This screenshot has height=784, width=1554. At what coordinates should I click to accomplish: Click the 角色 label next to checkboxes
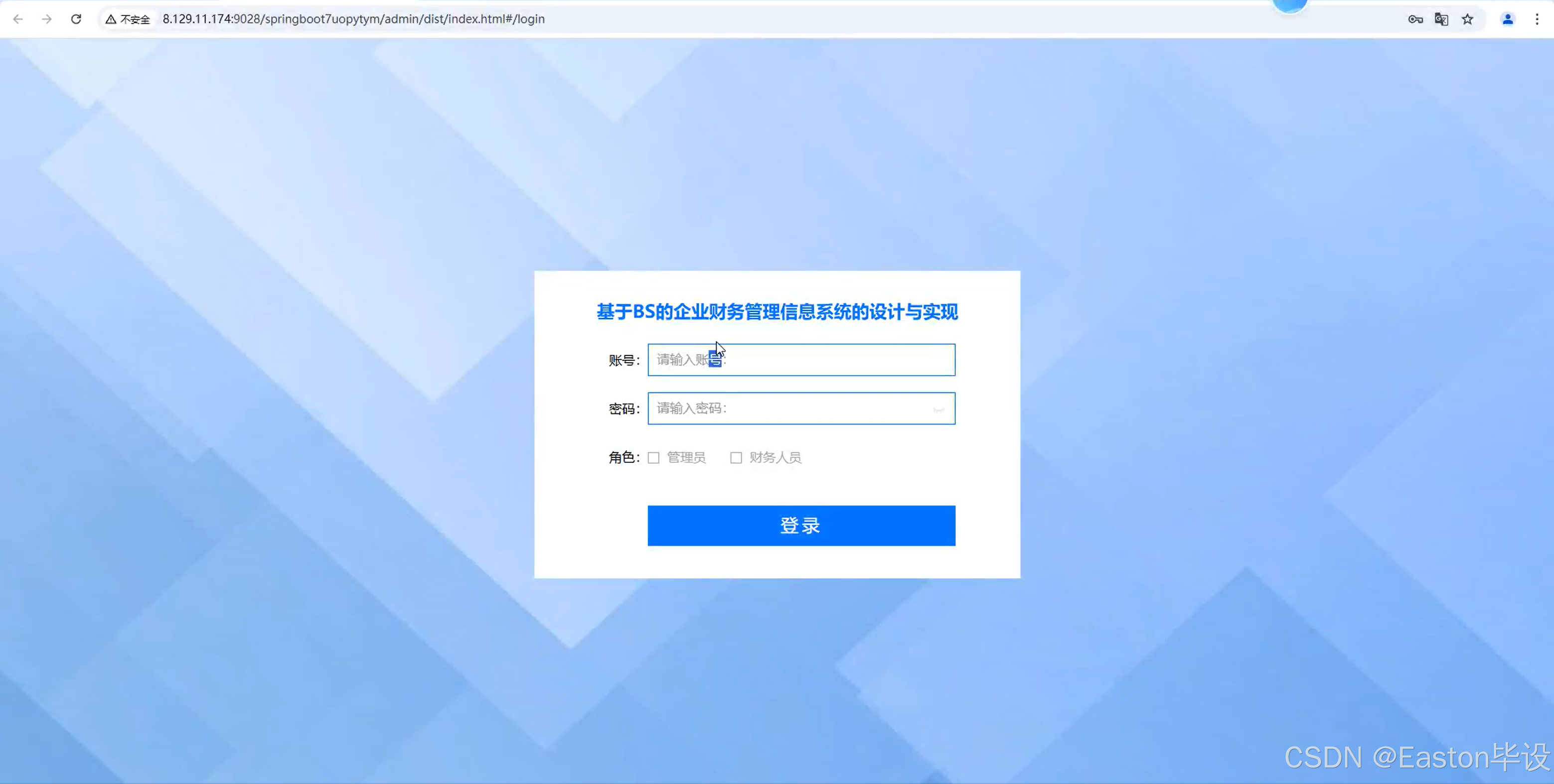point(622,458)
